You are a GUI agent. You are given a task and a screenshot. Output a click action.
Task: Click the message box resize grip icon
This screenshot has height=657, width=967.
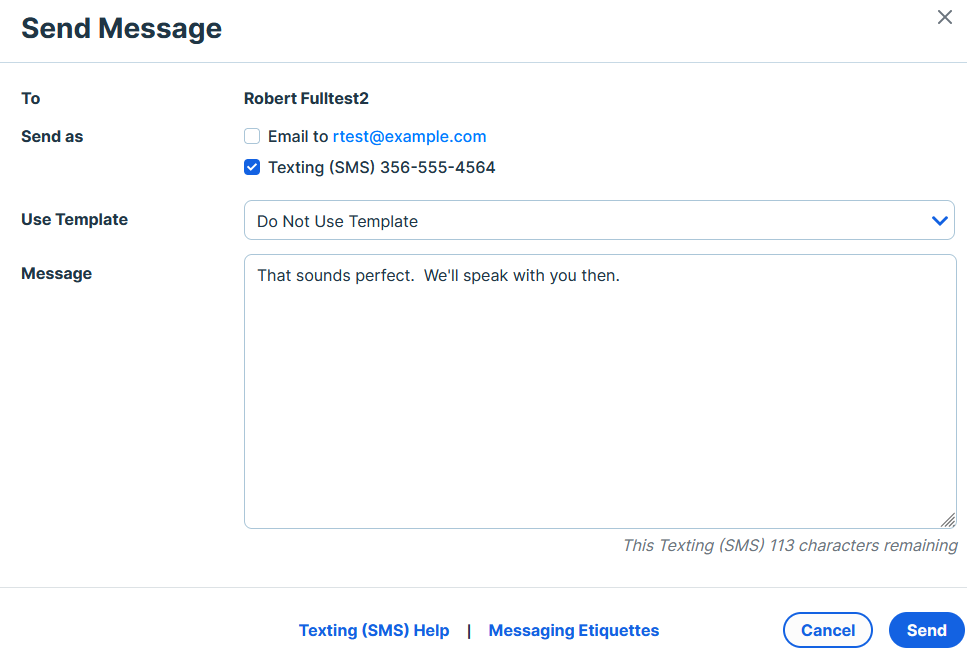[x=948, y=520]
